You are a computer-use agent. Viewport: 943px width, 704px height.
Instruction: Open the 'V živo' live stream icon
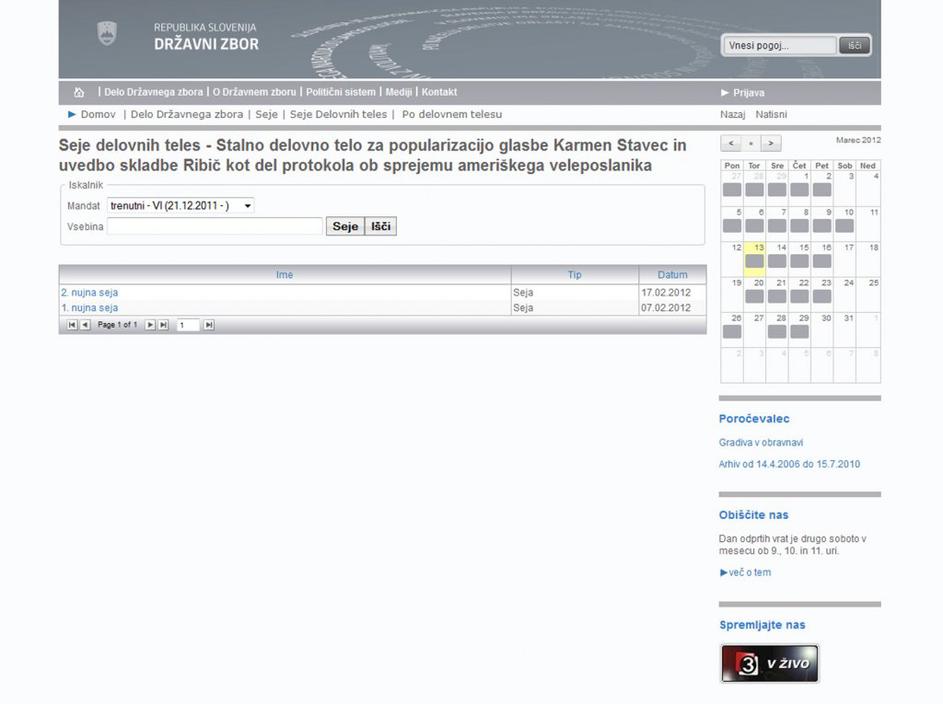coord(769,664)
